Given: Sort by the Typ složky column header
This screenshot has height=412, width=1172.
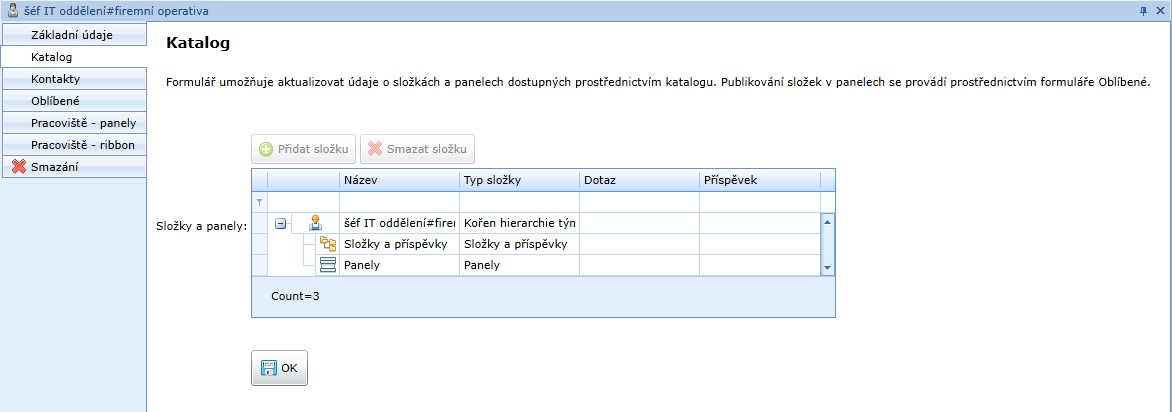Looking at the screenshot, I should [x=519, y=180].
